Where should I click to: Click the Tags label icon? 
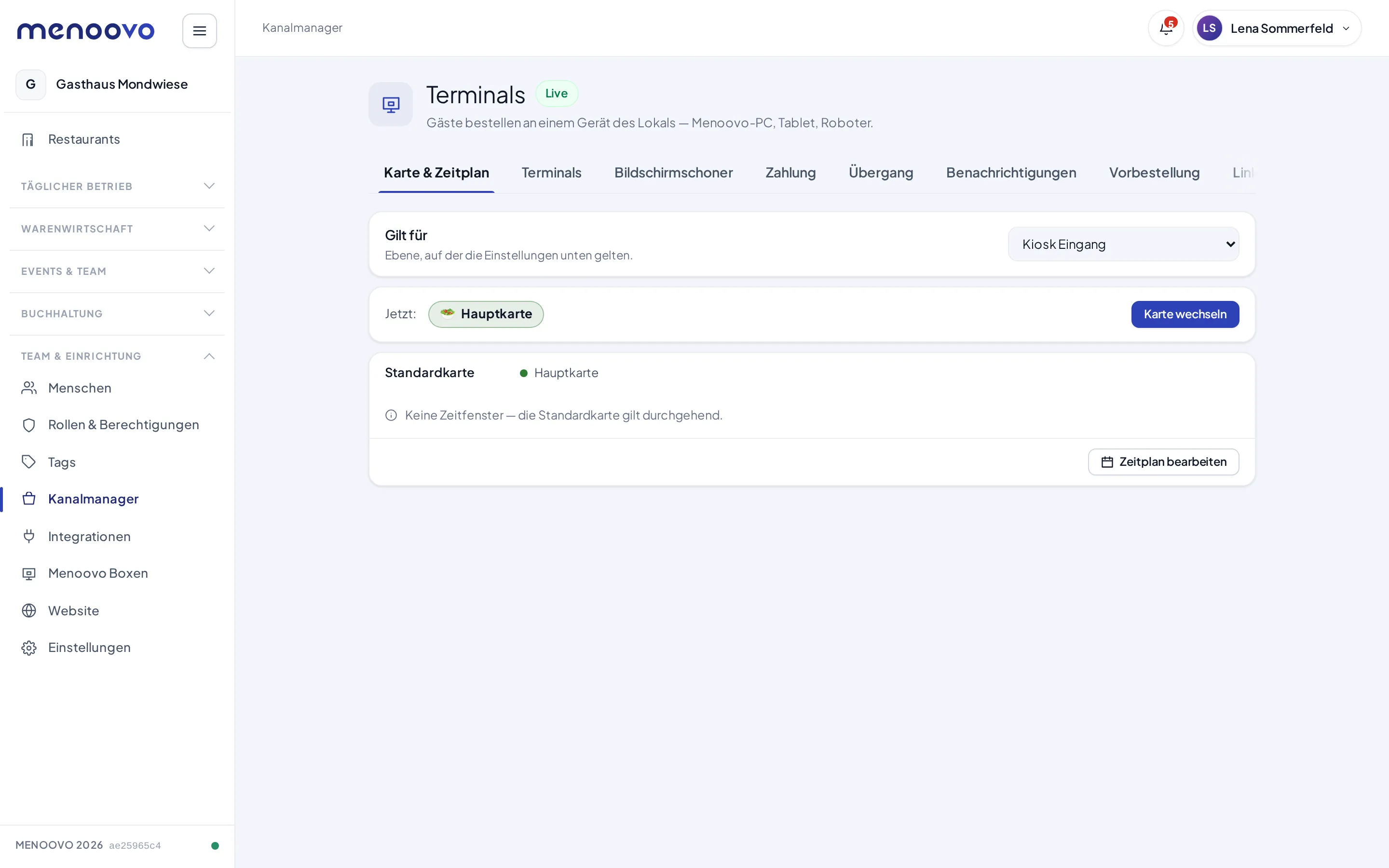click(29, 462)
